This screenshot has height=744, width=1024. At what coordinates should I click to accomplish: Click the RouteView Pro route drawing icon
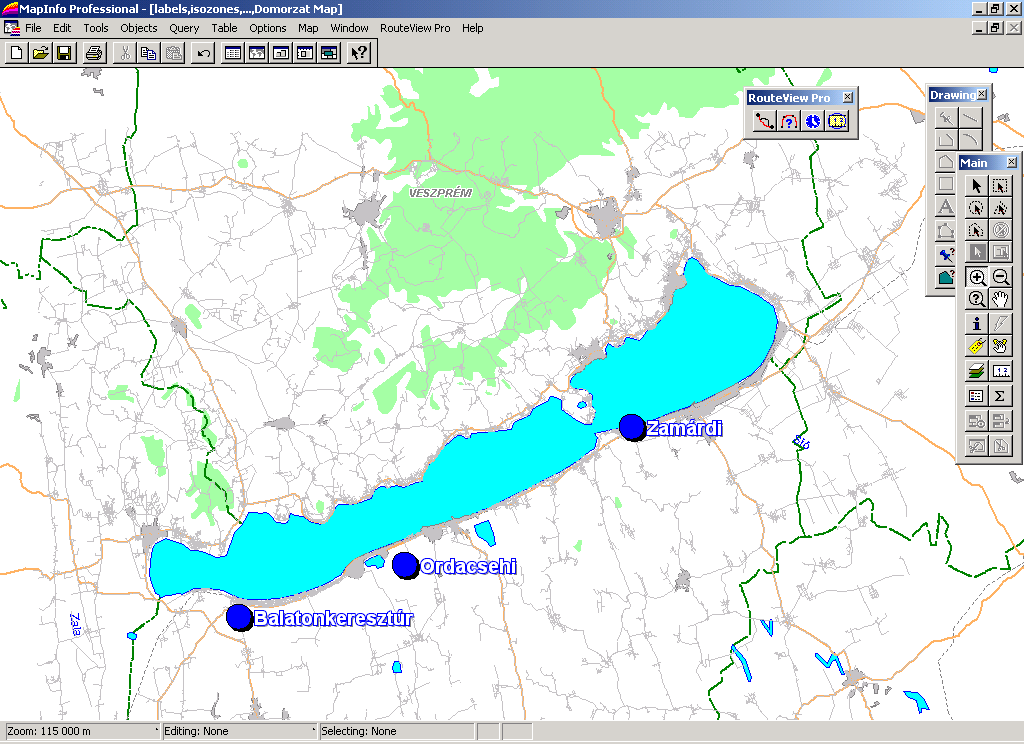click(x=765, y=121)
